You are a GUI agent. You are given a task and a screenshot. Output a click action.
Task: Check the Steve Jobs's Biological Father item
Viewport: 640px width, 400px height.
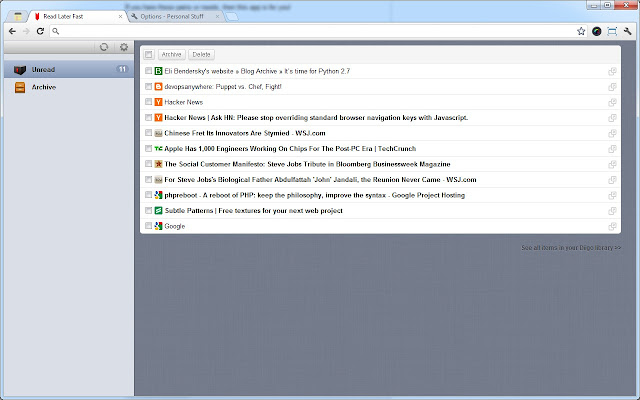pos(148,179)
